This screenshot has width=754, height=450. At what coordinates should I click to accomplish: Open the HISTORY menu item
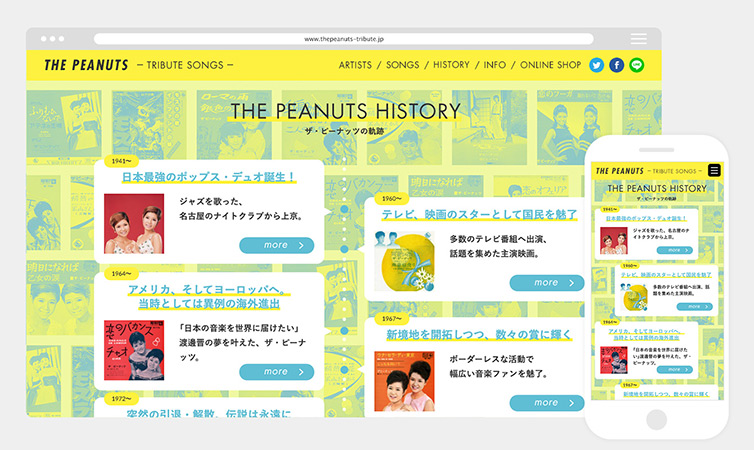tap(451, 65)
